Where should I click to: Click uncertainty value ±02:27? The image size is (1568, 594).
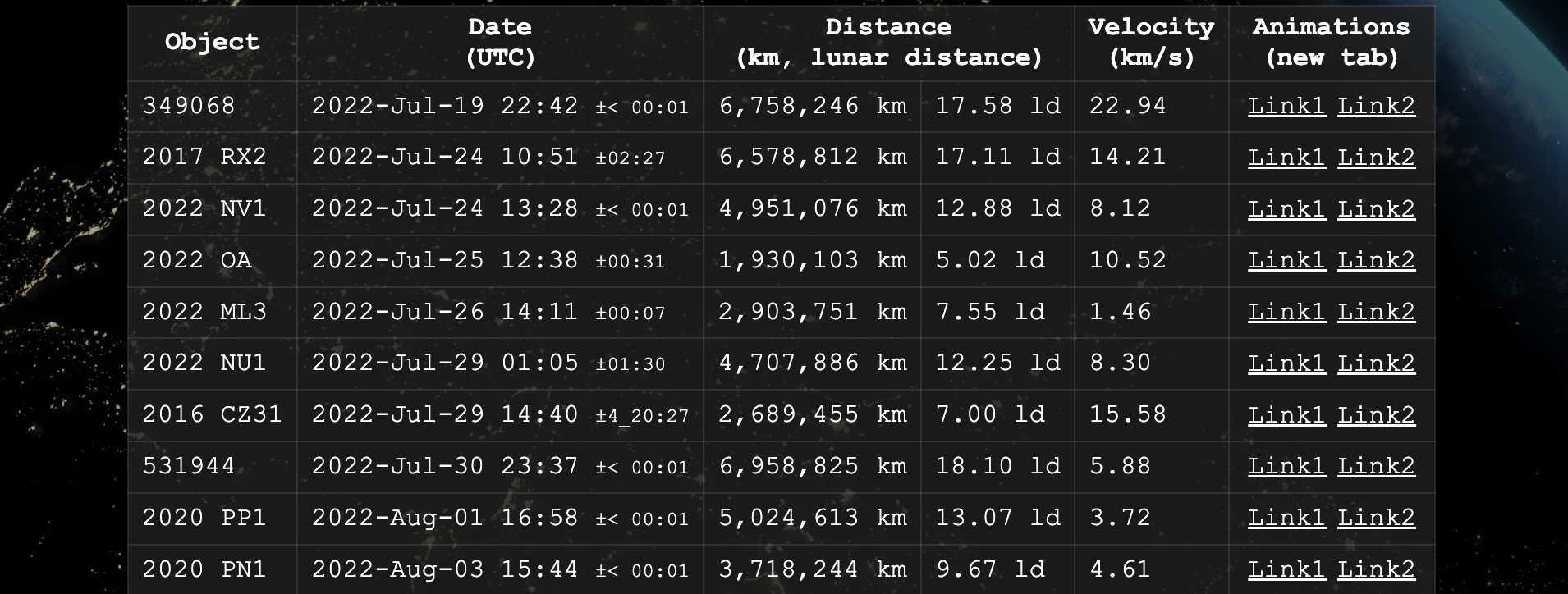630,158
